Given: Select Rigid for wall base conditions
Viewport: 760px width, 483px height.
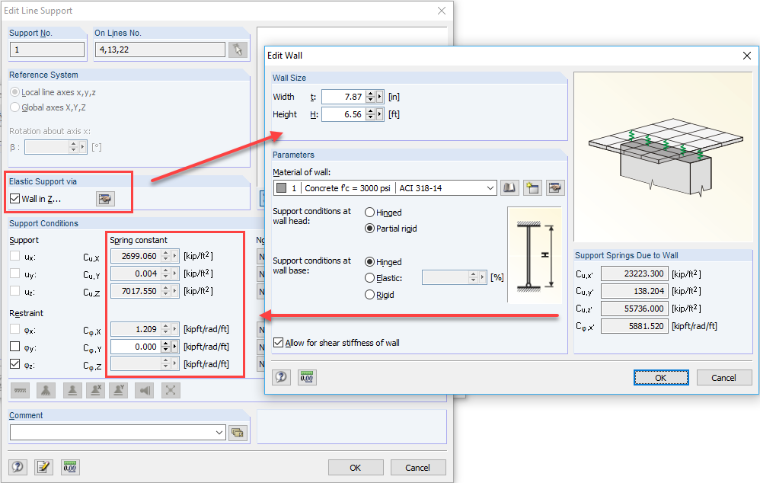Looking at the screenshot, I should click(x=370, y=295).
